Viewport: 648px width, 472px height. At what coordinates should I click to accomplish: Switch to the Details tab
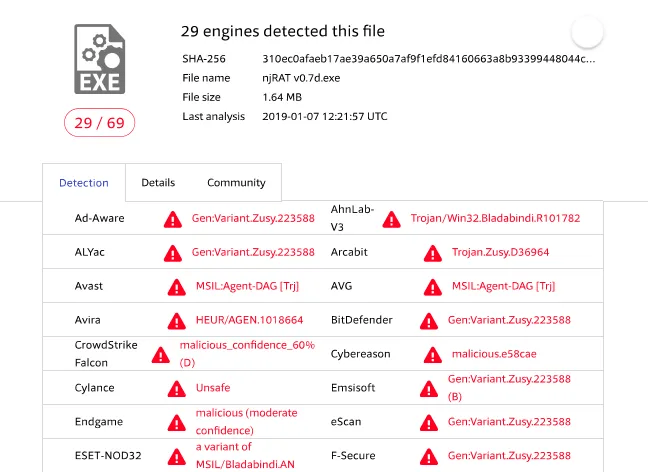(x=158, y=183)
